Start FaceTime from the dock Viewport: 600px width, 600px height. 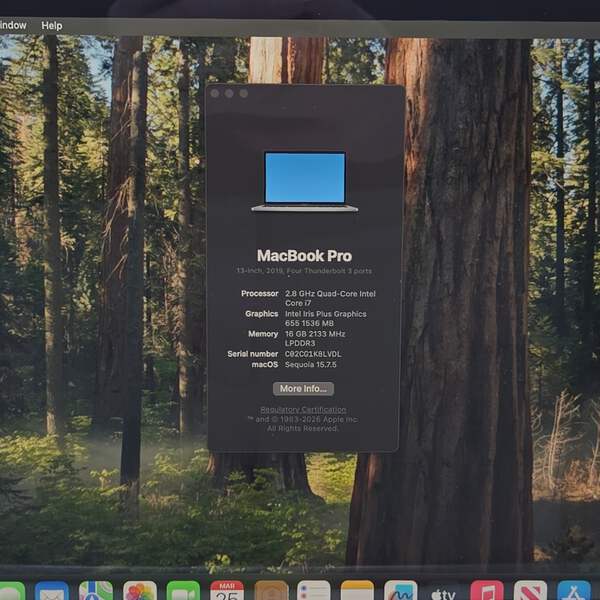pos(183,592)
